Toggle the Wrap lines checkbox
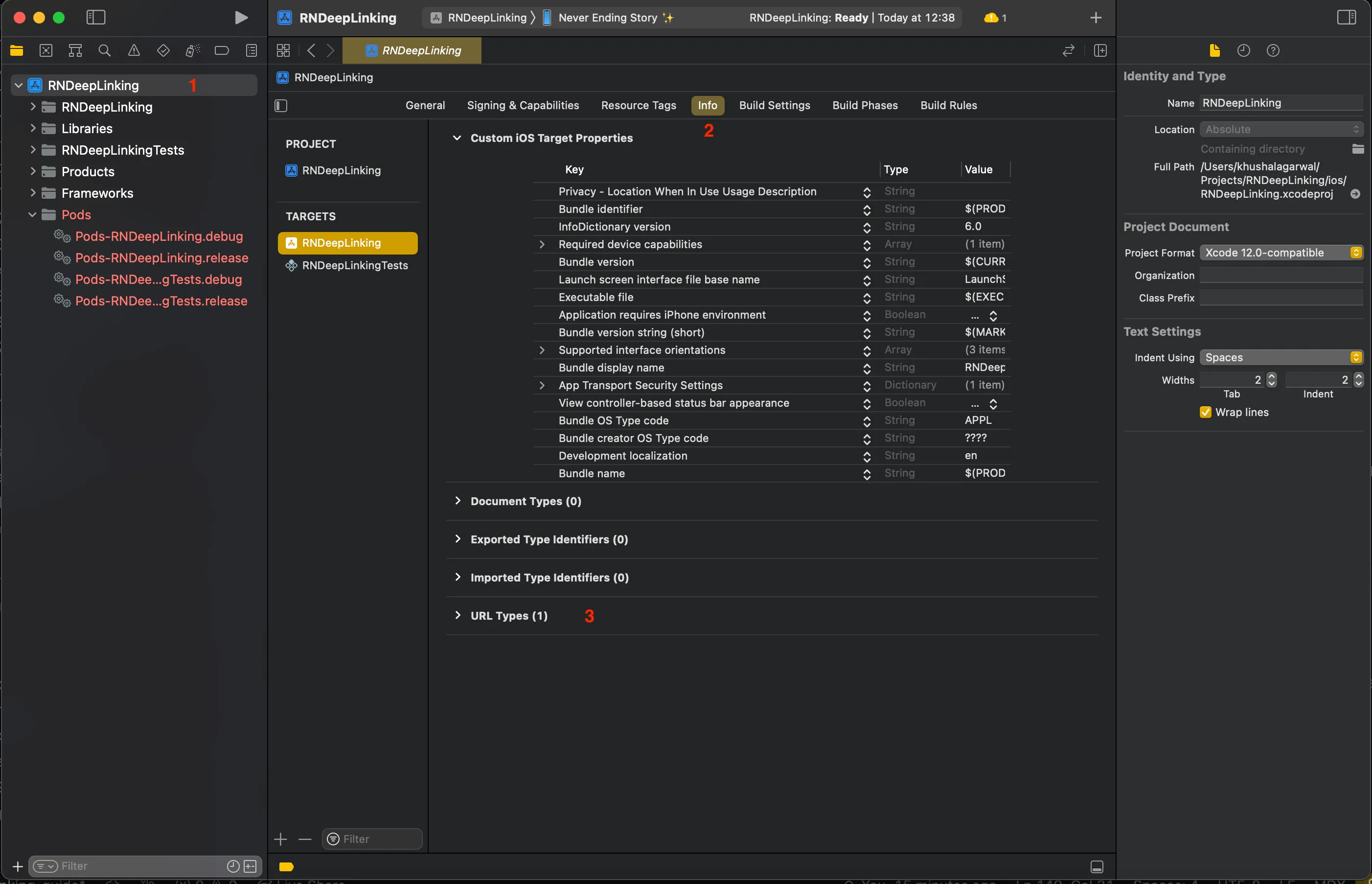This screenshot has height=884, width=1372. 1206,412
